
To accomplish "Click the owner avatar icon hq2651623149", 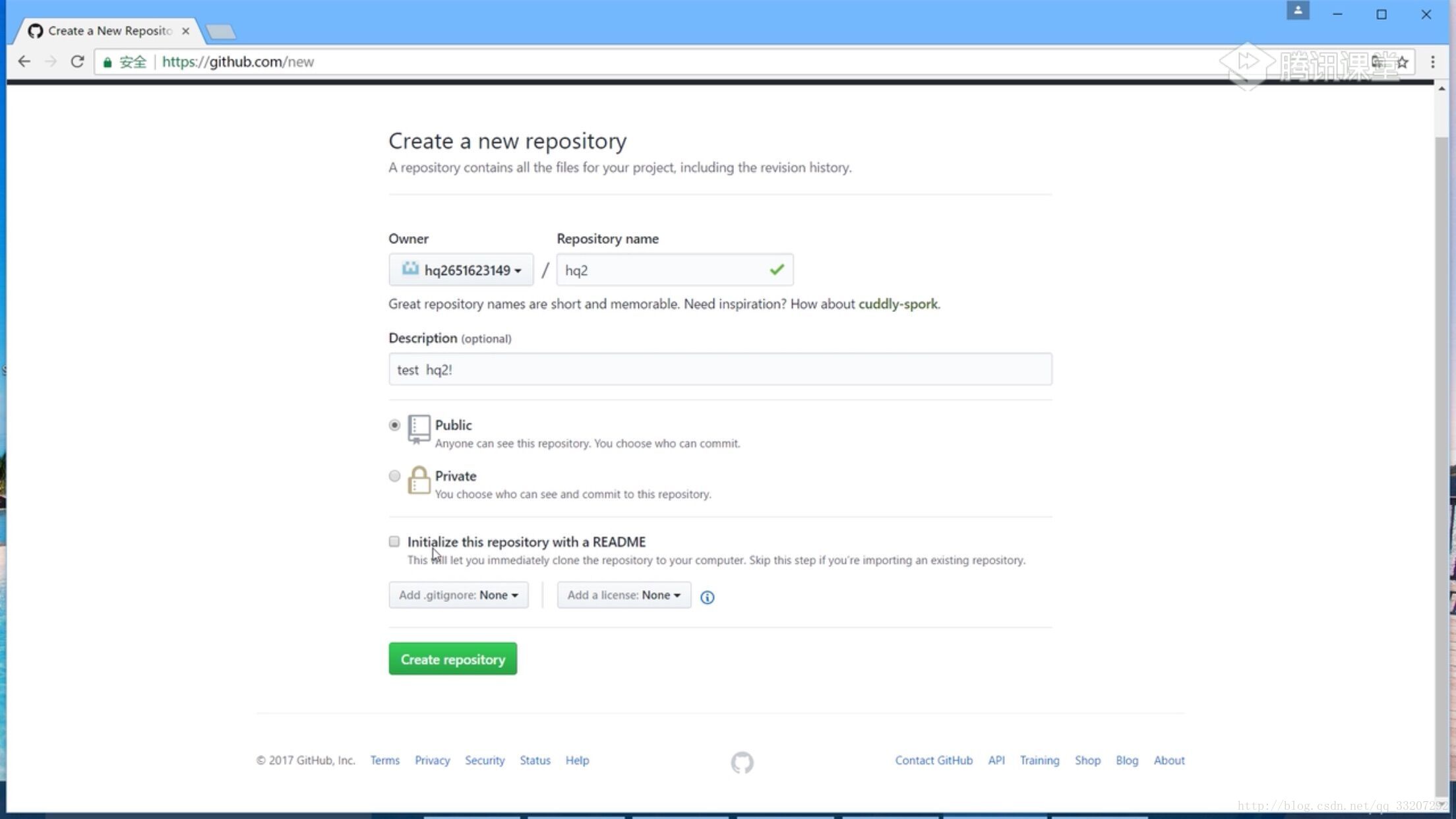I will click(x=410, y=268).
